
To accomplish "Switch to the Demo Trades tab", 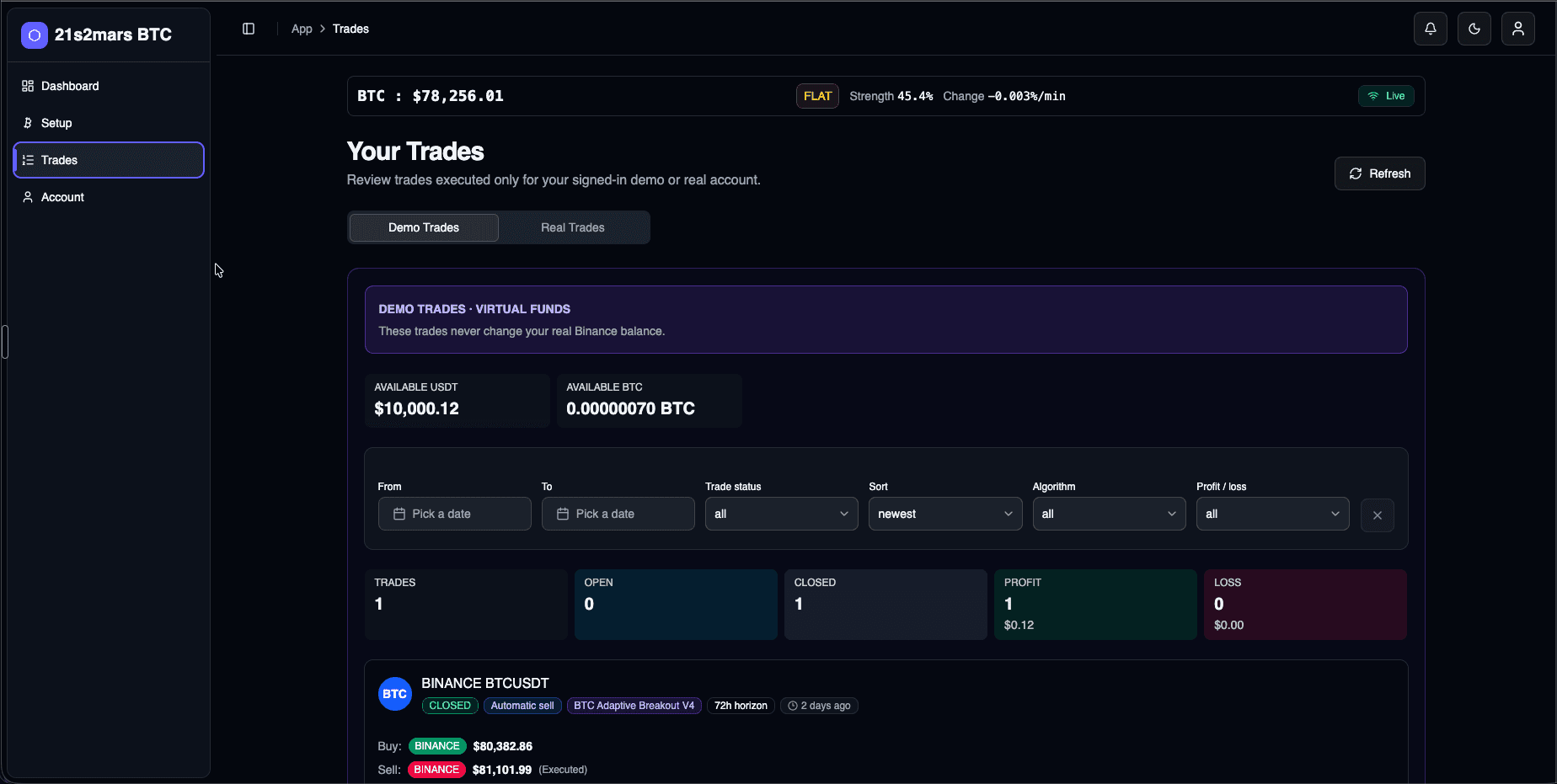I will tap(424, 227).
